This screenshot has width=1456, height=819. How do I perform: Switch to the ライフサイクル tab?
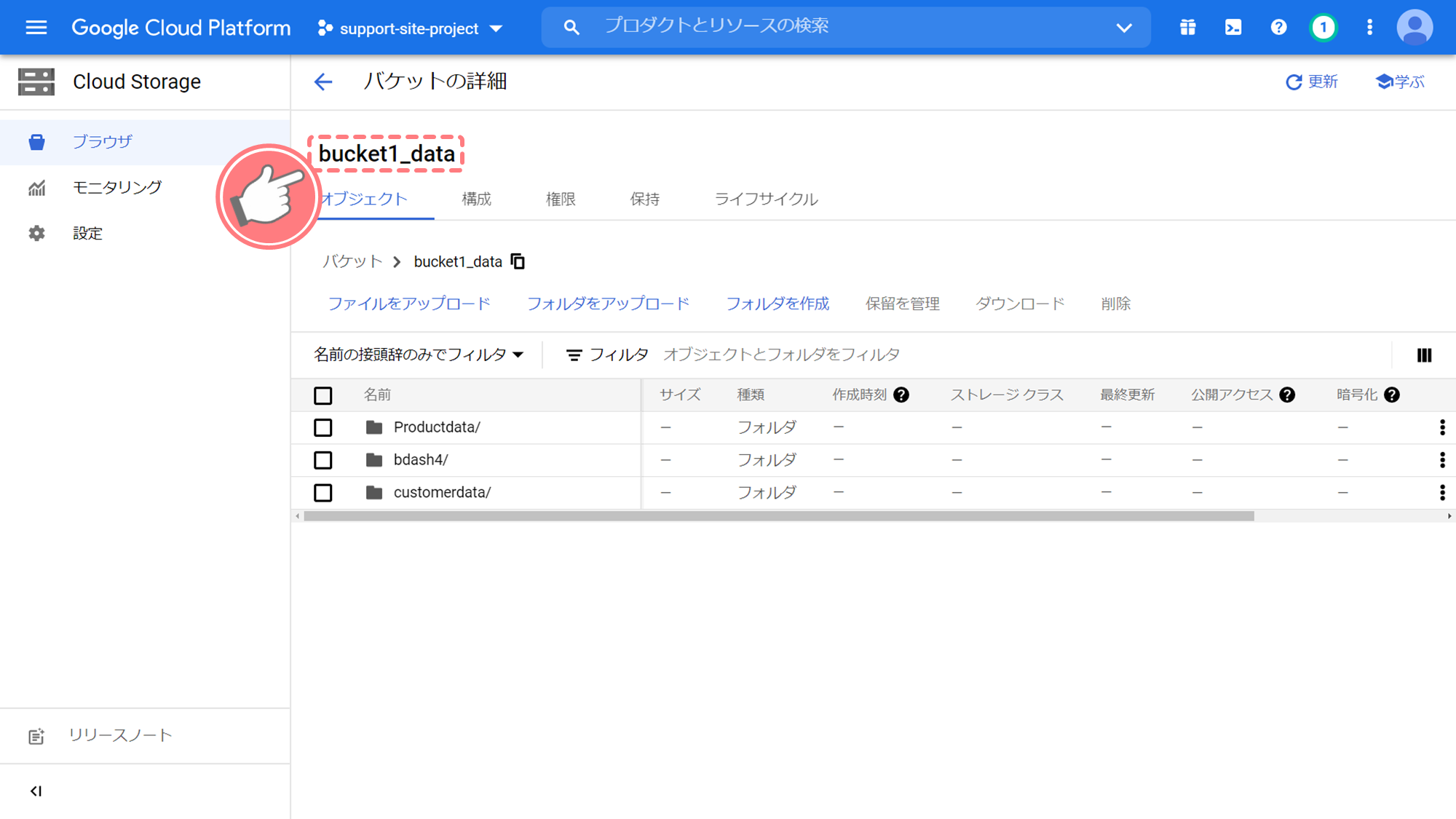click(x=766, y=199)
